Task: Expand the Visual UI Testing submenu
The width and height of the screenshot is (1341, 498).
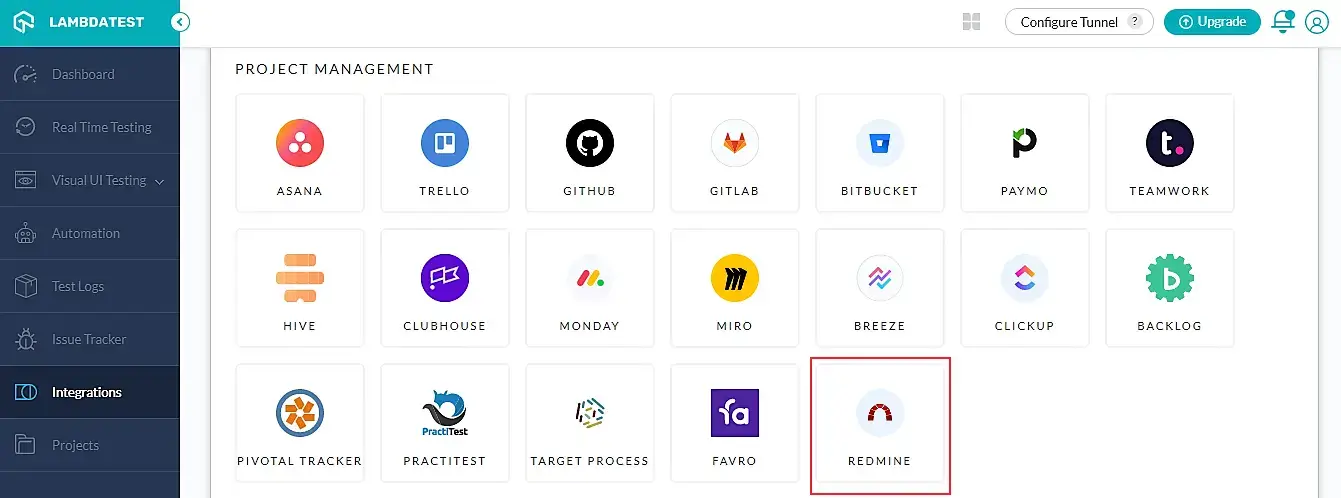Action: pos(160,181)
